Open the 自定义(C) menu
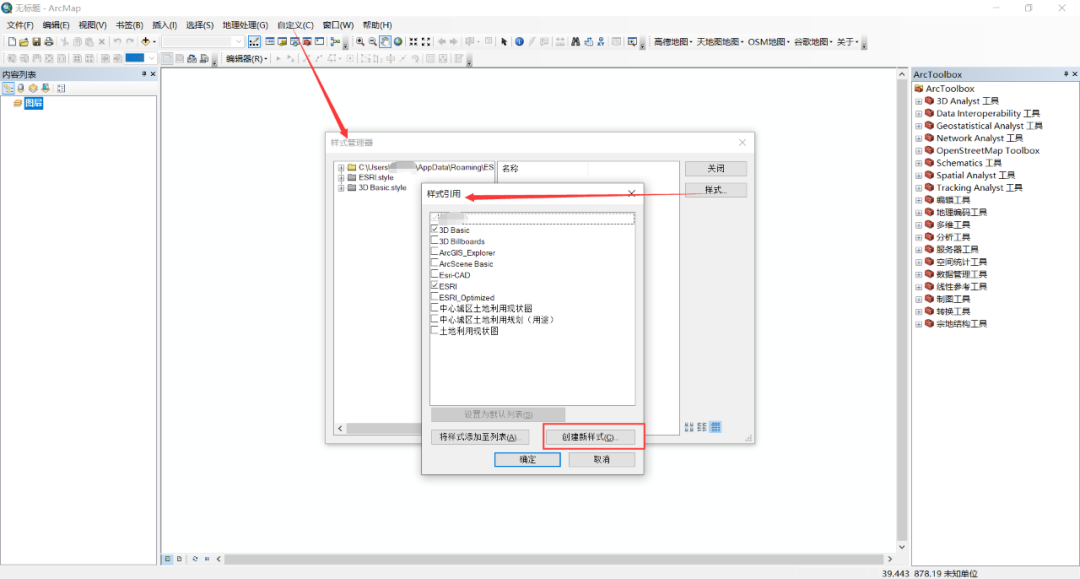The width and height of the screenshot is (1080, 579). click(295, 25)
